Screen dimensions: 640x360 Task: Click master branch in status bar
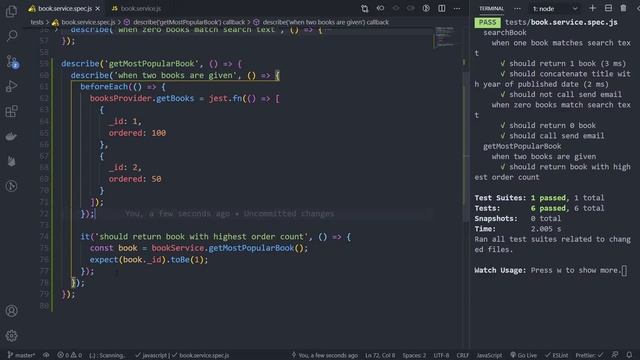click(21, 355)
